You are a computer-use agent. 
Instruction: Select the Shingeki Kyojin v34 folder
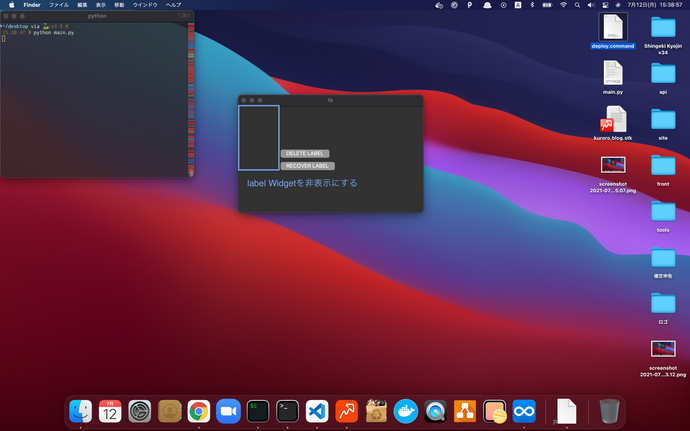[x=663, y=34]
